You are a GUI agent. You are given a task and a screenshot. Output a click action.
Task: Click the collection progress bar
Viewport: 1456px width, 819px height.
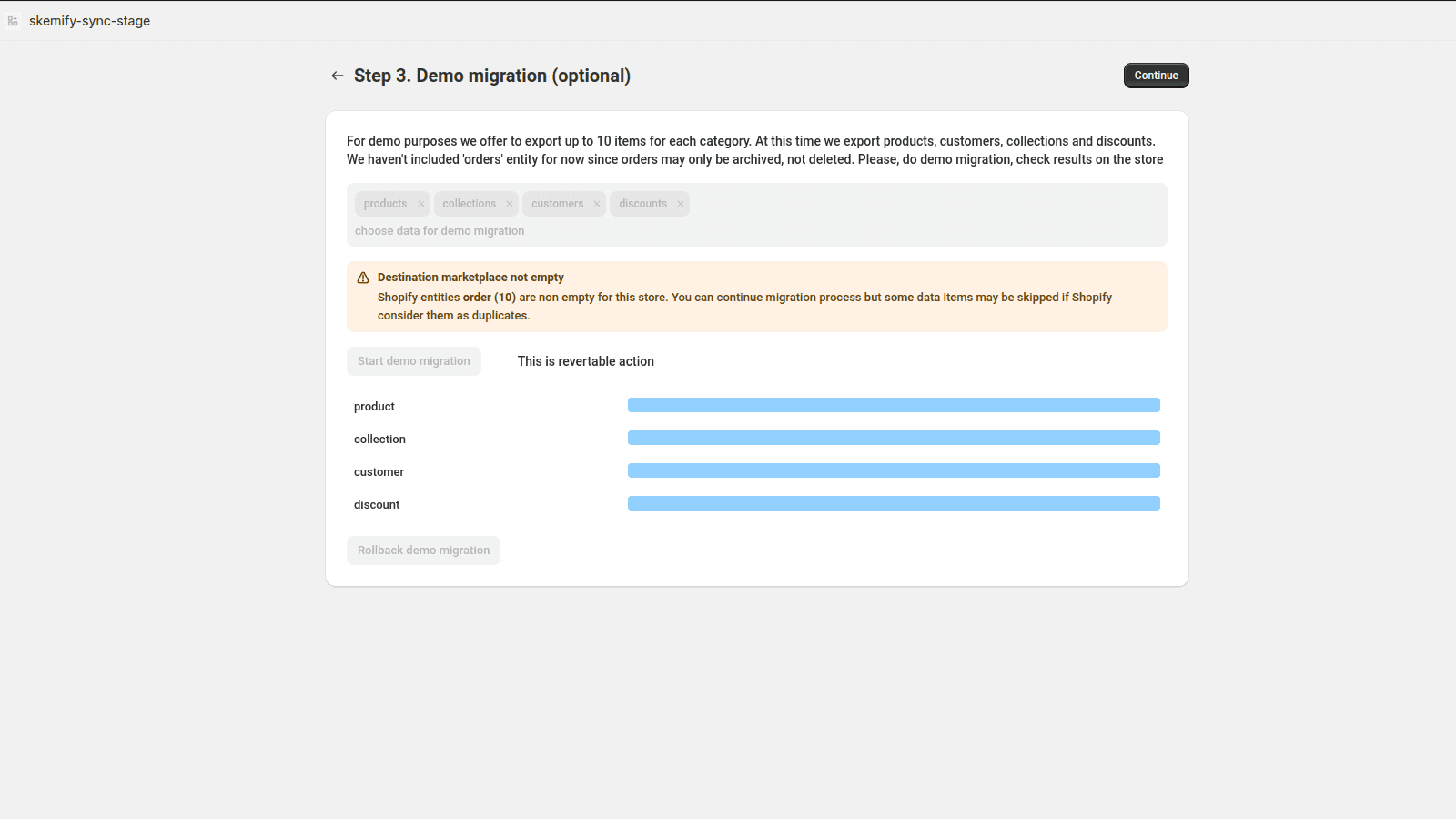pos(894,438)
